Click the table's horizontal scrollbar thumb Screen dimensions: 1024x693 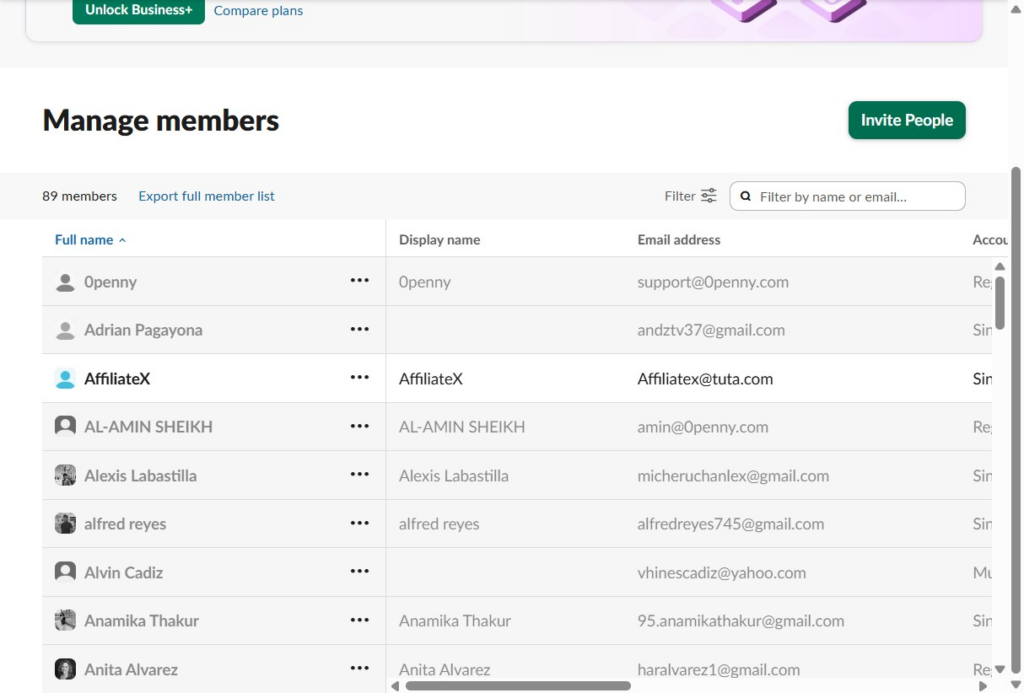(517, 686)
